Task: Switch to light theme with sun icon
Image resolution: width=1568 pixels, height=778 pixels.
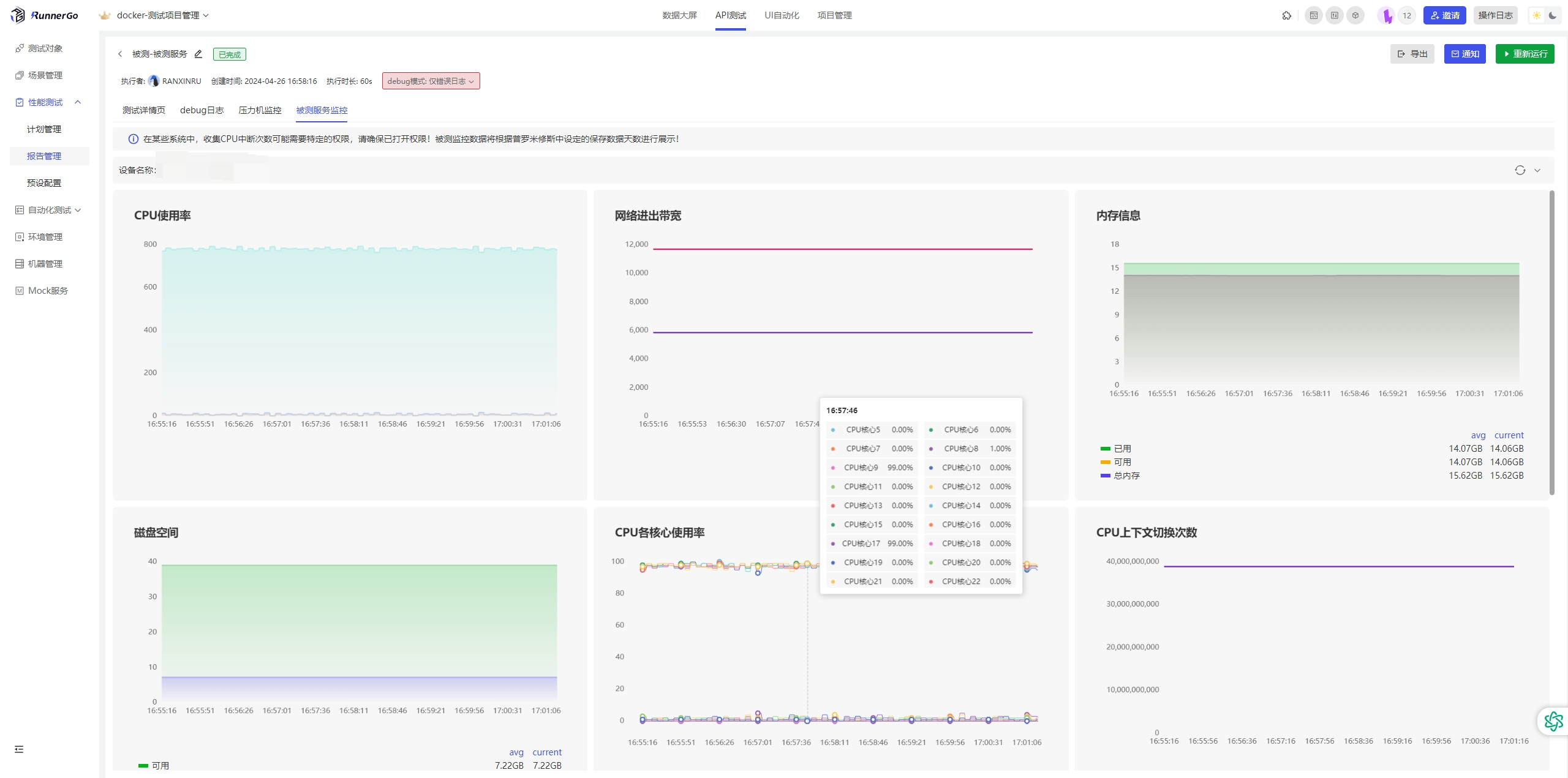Action: pos(1537,15)
